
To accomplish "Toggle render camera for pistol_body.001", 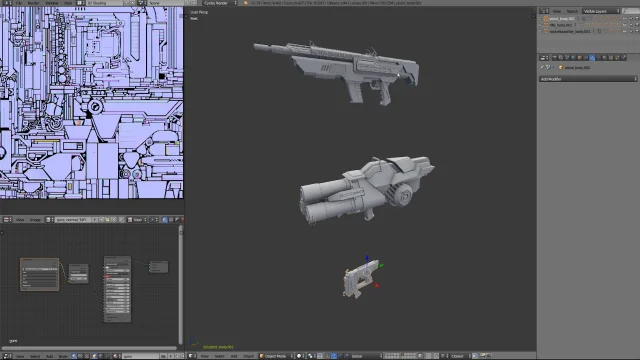I will (637, 18).
